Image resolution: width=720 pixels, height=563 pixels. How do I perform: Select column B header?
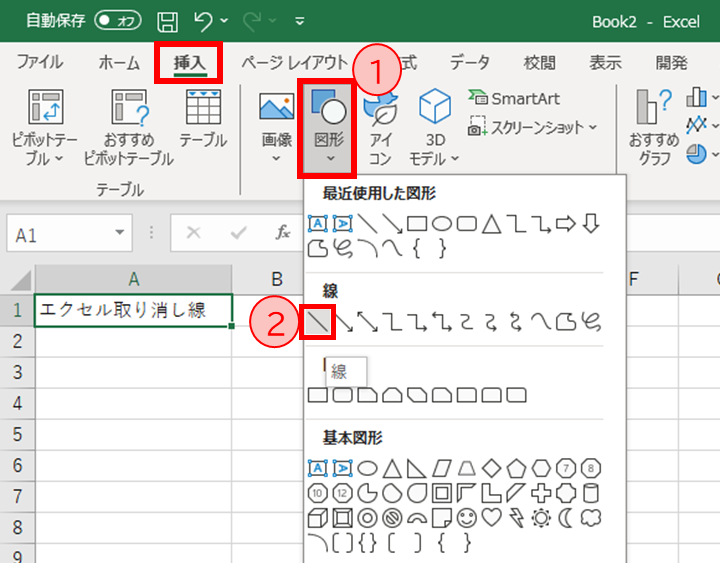tap(277, 279)
